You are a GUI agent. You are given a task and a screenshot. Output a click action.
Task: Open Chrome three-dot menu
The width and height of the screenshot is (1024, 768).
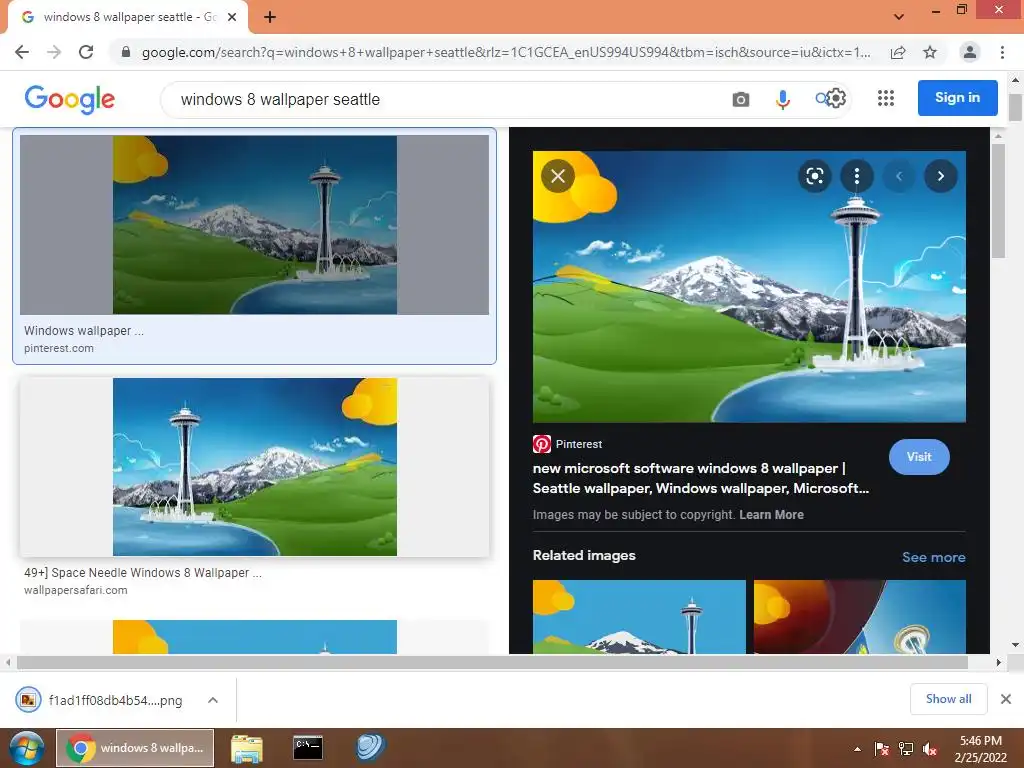point(1002,52)
